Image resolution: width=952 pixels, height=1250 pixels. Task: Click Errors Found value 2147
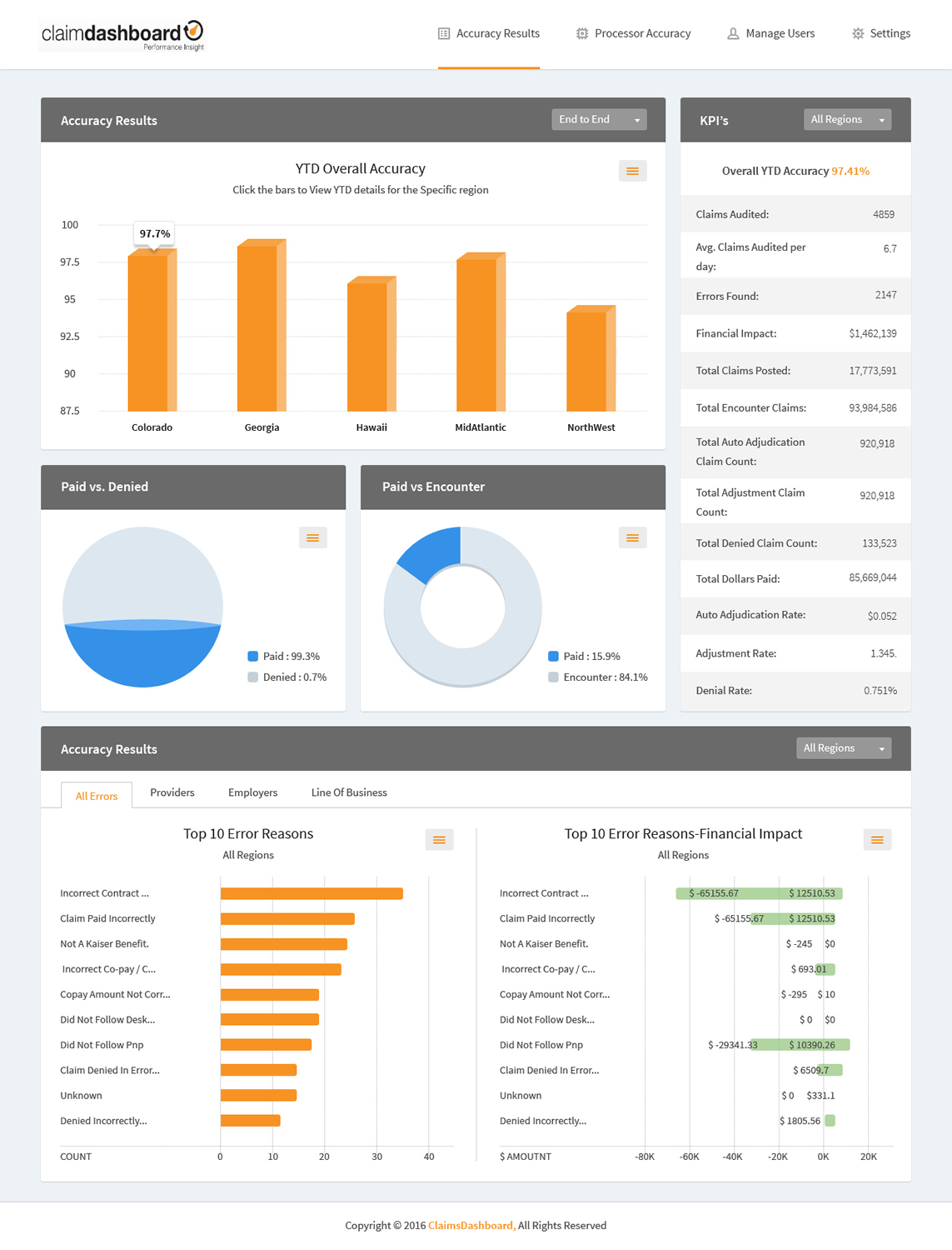[886, 295]
